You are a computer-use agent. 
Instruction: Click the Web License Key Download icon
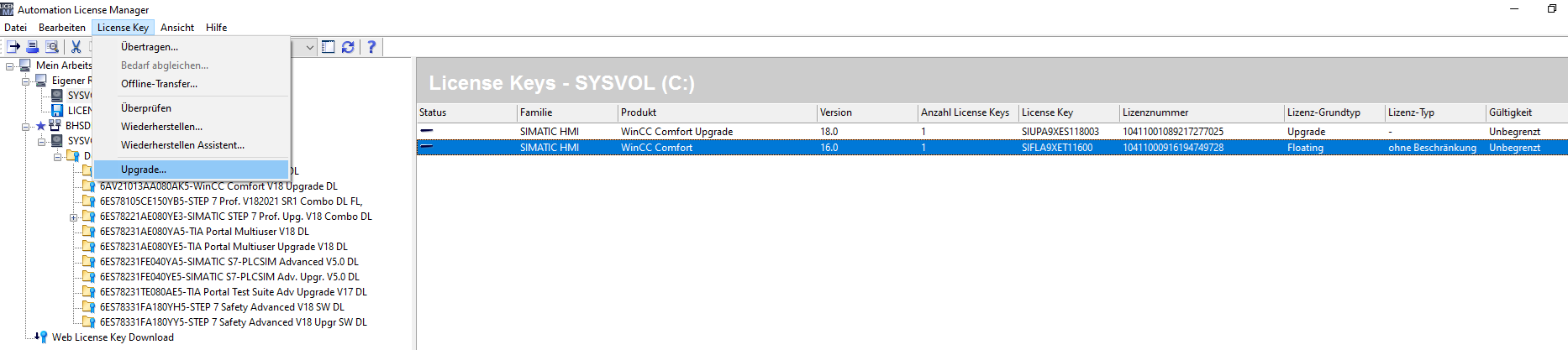click(x=41, y=337)
